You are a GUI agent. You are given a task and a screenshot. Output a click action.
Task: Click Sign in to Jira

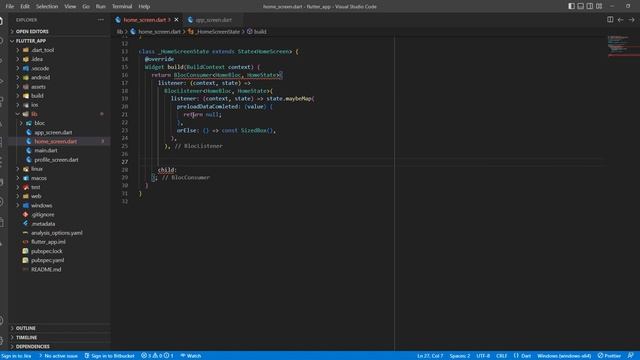[x=16, y=356]
